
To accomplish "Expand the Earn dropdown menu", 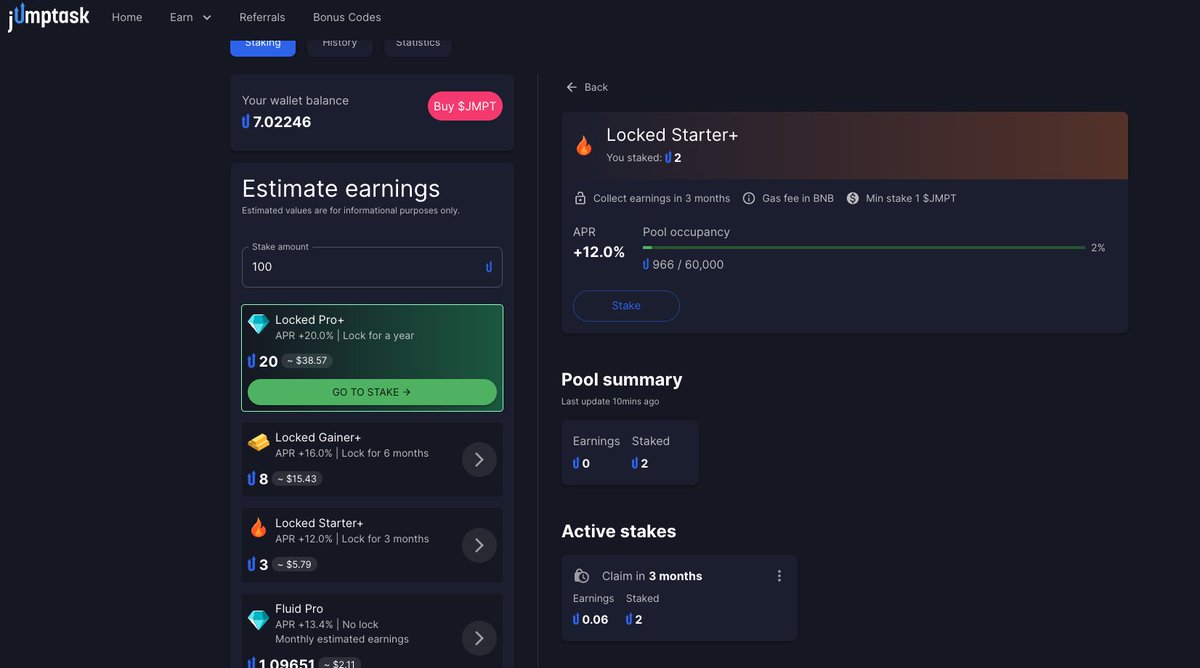I will click(x=191, y=17).
